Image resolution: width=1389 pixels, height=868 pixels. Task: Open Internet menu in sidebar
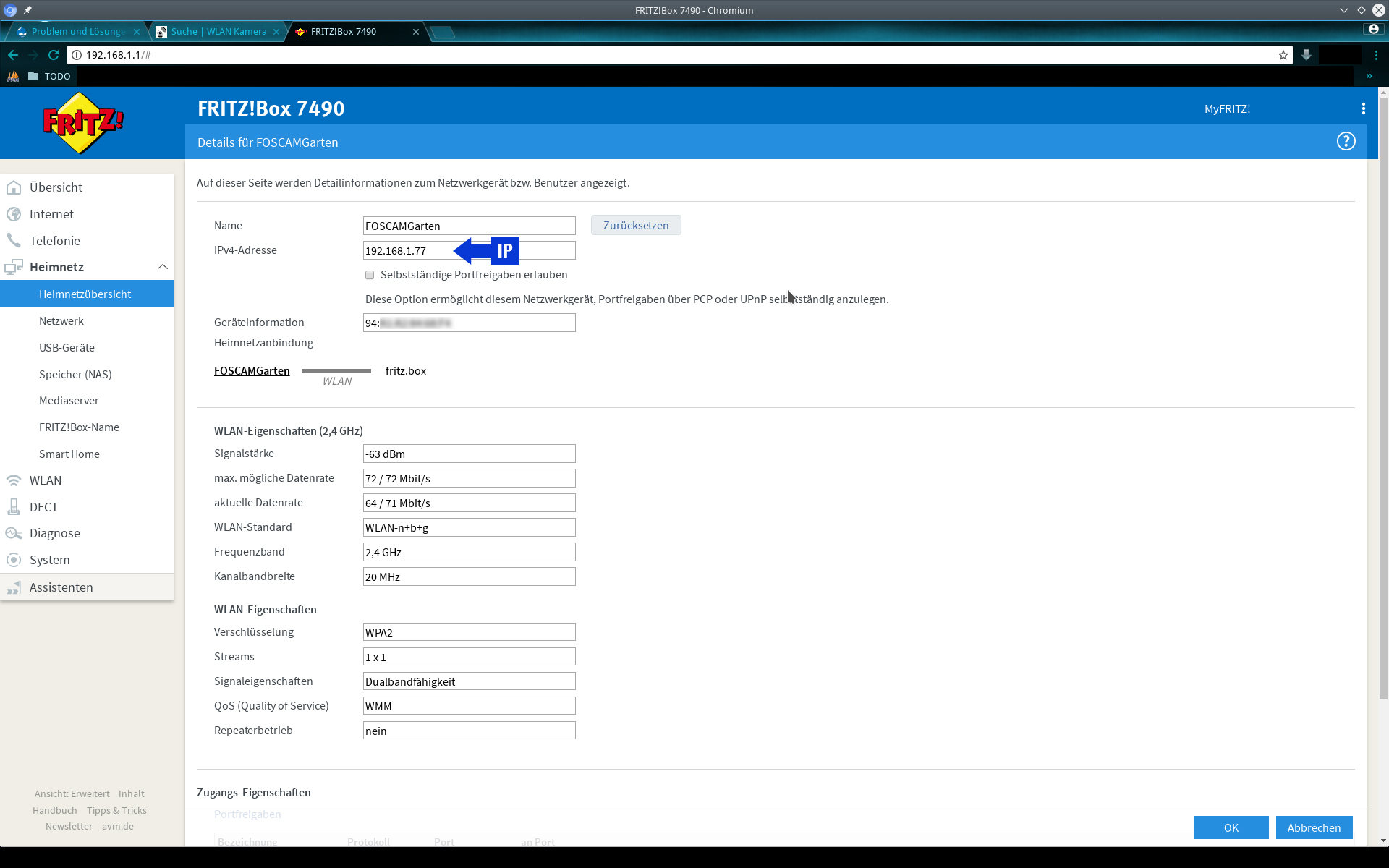point(87,214)
